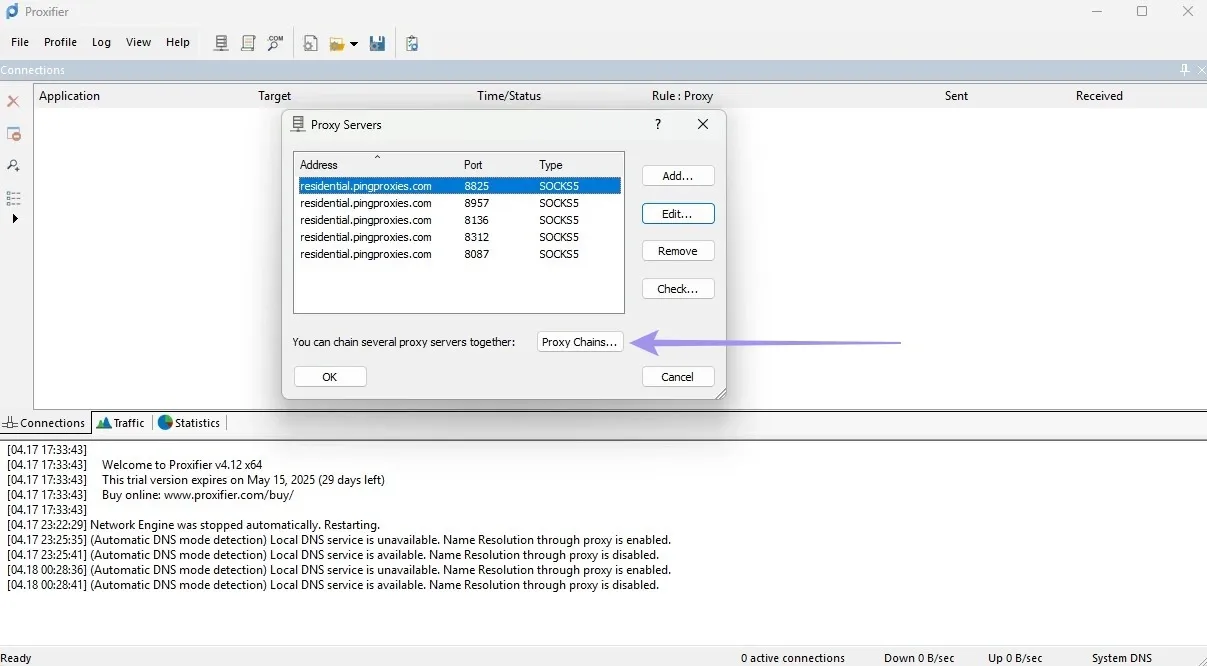
Task: Click the Check... button
Action: tap(678, 289)
